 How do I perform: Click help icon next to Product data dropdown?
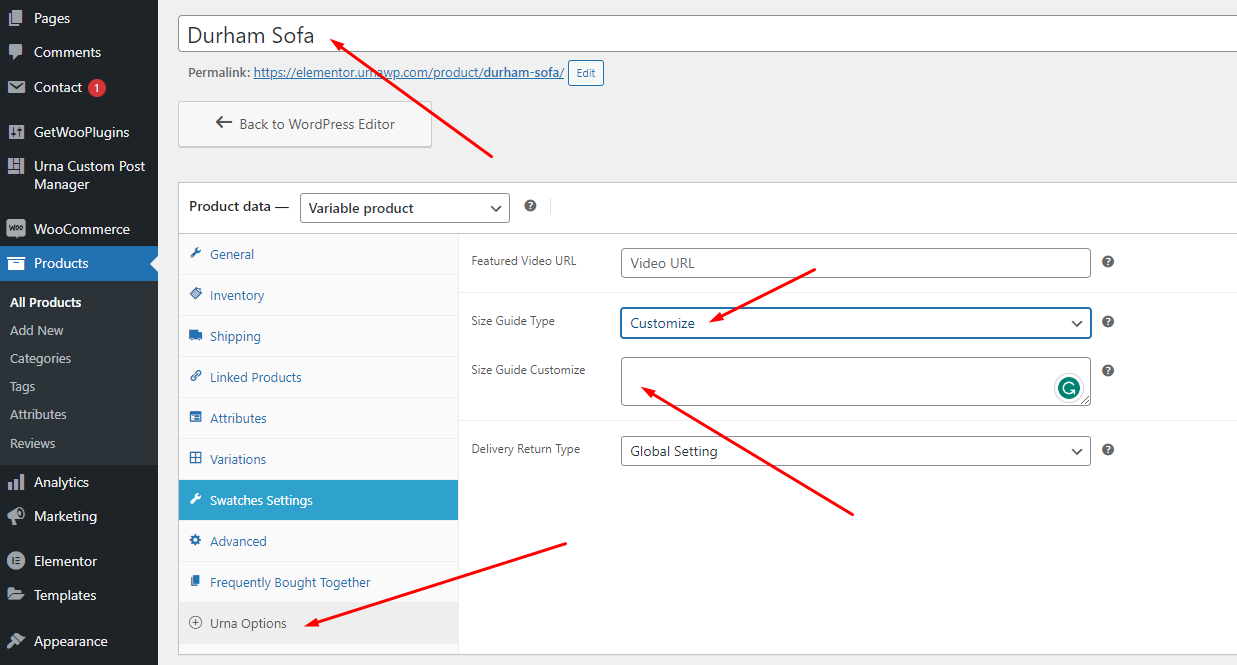[x=530, y=206]
